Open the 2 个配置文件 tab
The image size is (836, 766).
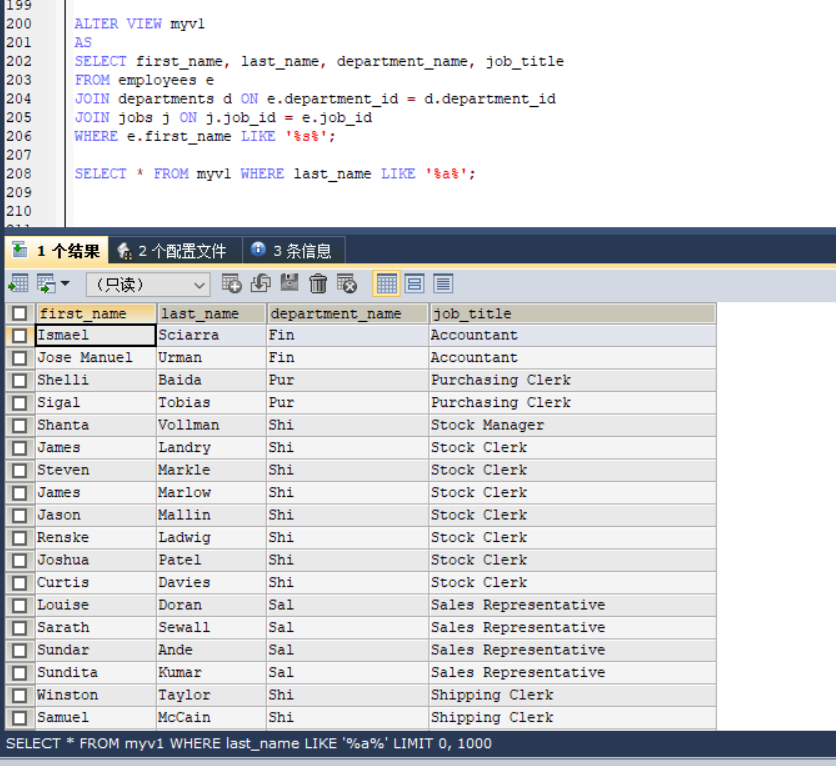coord(176,251)
